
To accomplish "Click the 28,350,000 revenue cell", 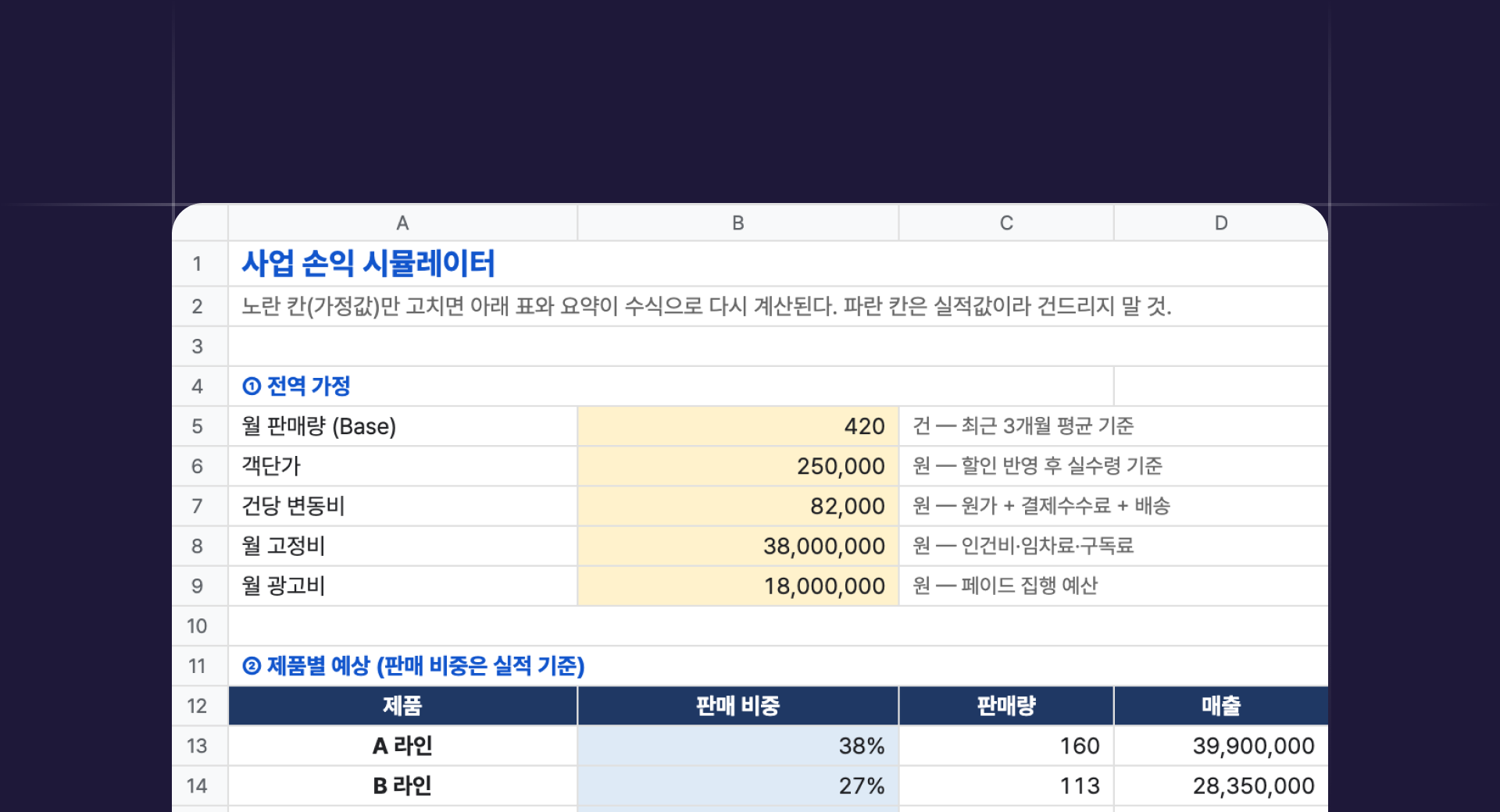I will point(1221,786).
